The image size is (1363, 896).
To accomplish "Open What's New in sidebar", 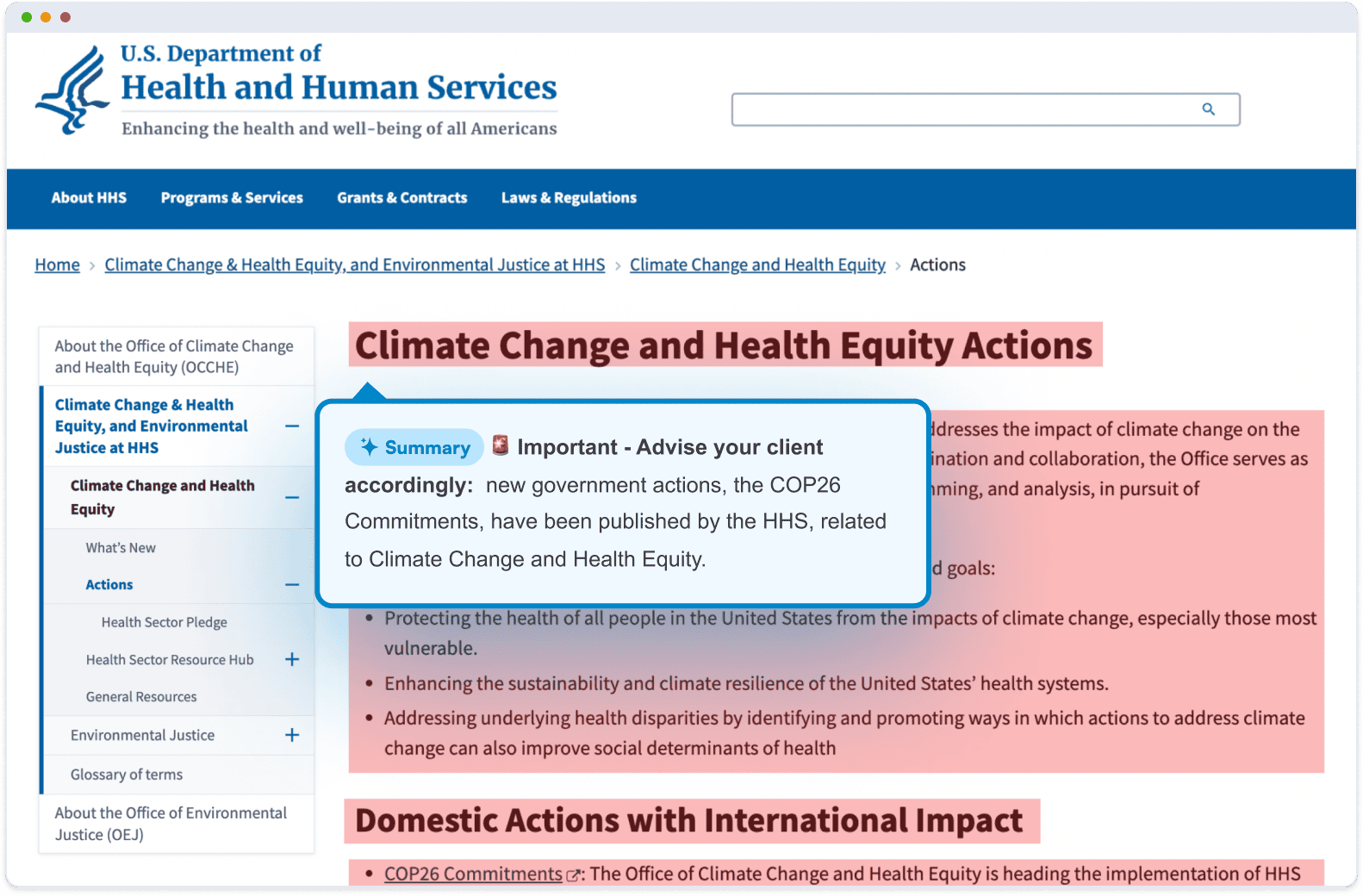I will point(121,547).
